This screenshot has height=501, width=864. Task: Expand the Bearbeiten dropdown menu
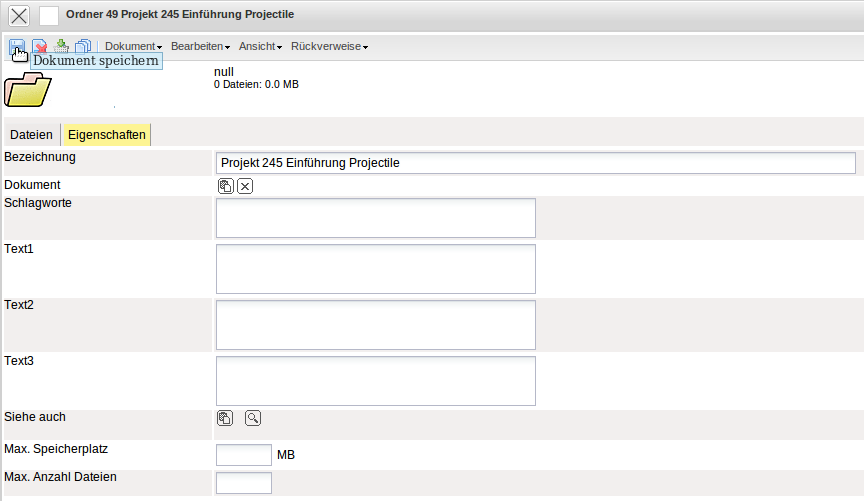[x=200, y=47]
